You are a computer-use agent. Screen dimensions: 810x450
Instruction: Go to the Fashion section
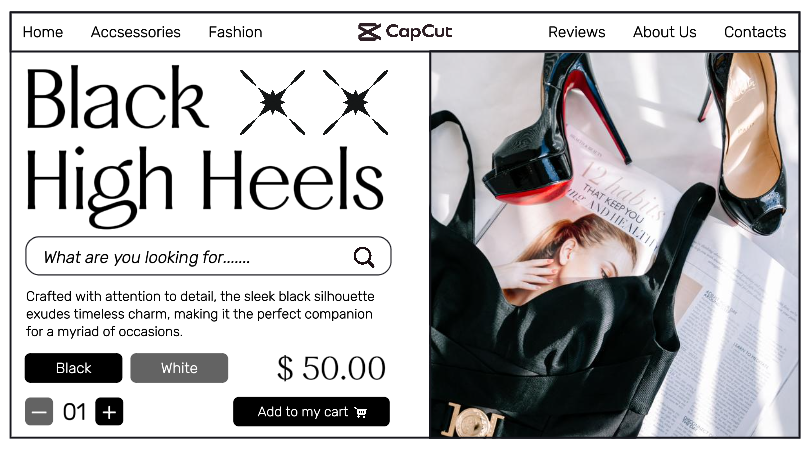click(235, 32)
